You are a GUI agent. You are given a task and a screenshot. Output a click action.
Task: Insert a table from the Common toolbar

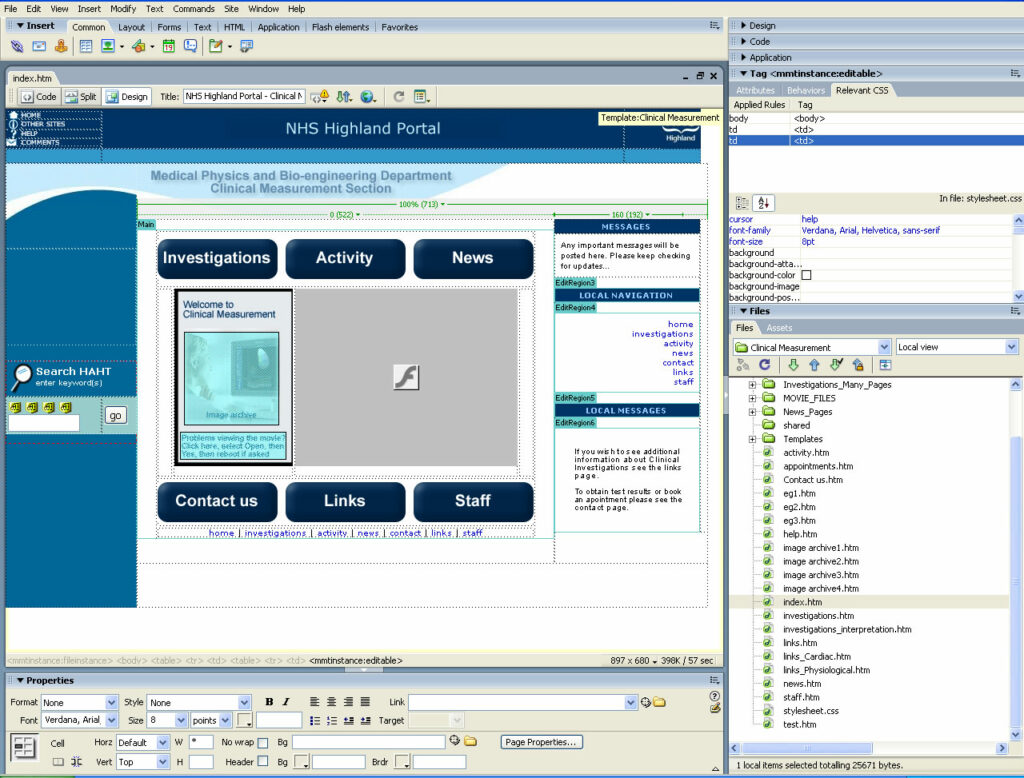click(x=86, y=46)
